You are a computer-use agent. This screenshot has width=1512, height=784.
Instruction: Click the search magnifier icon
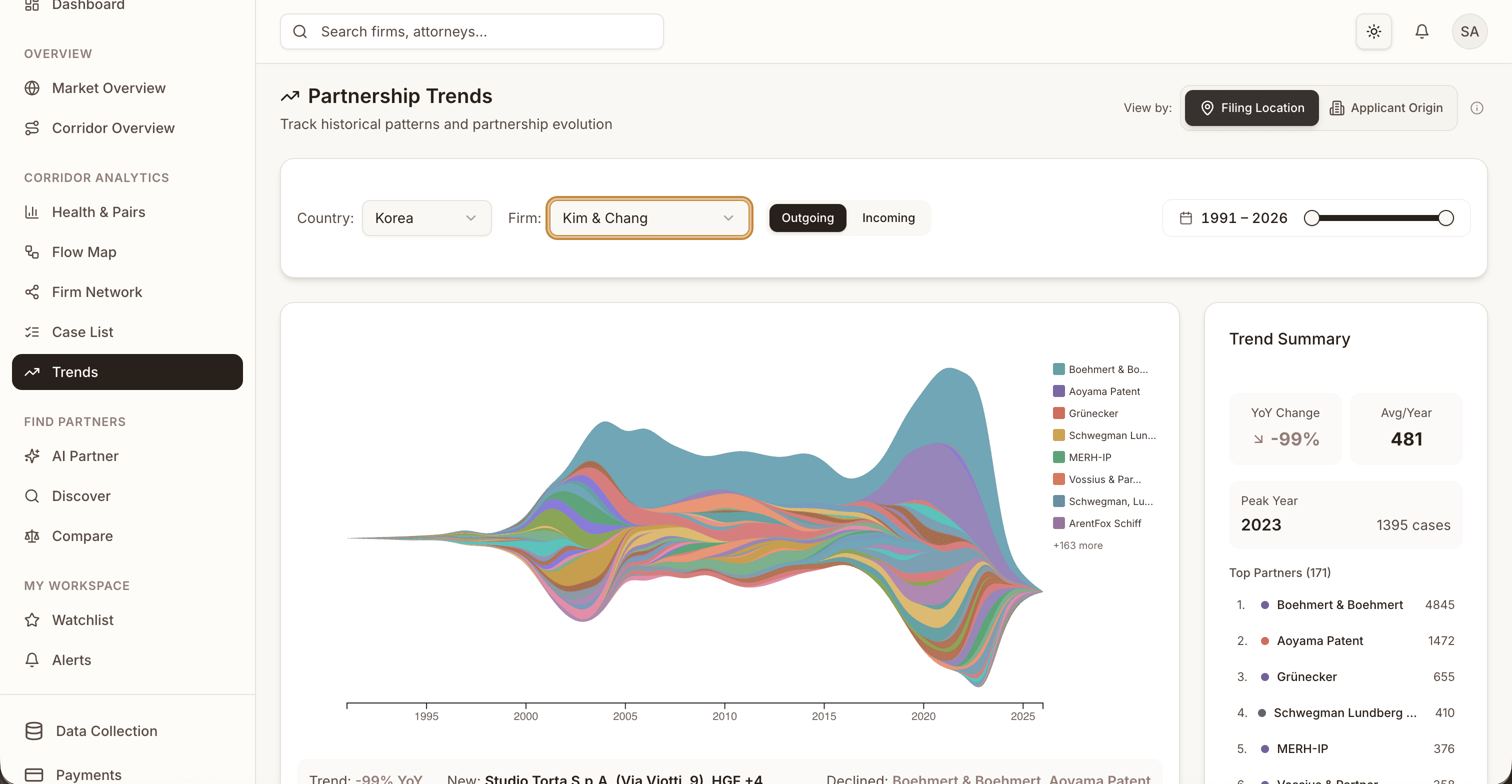[x=300, y=31]
